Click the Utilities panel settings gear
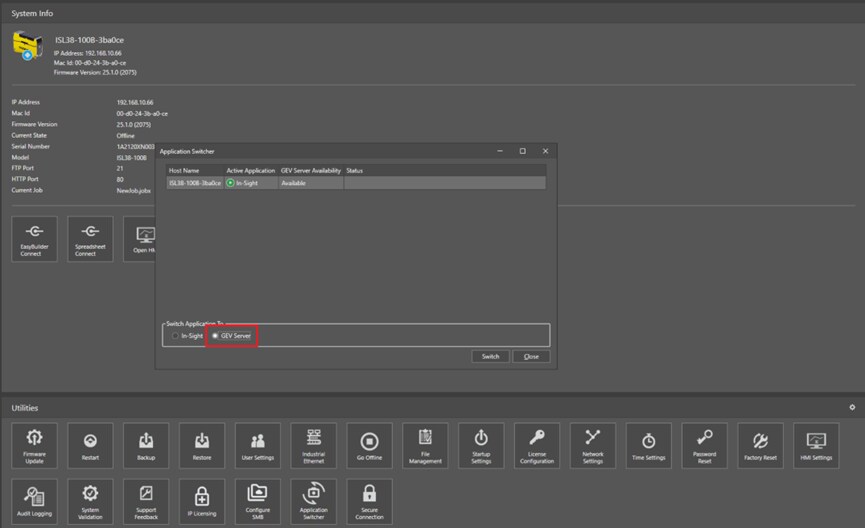Image resolution: width=865 pixels, height=528 pixels. 852,407
